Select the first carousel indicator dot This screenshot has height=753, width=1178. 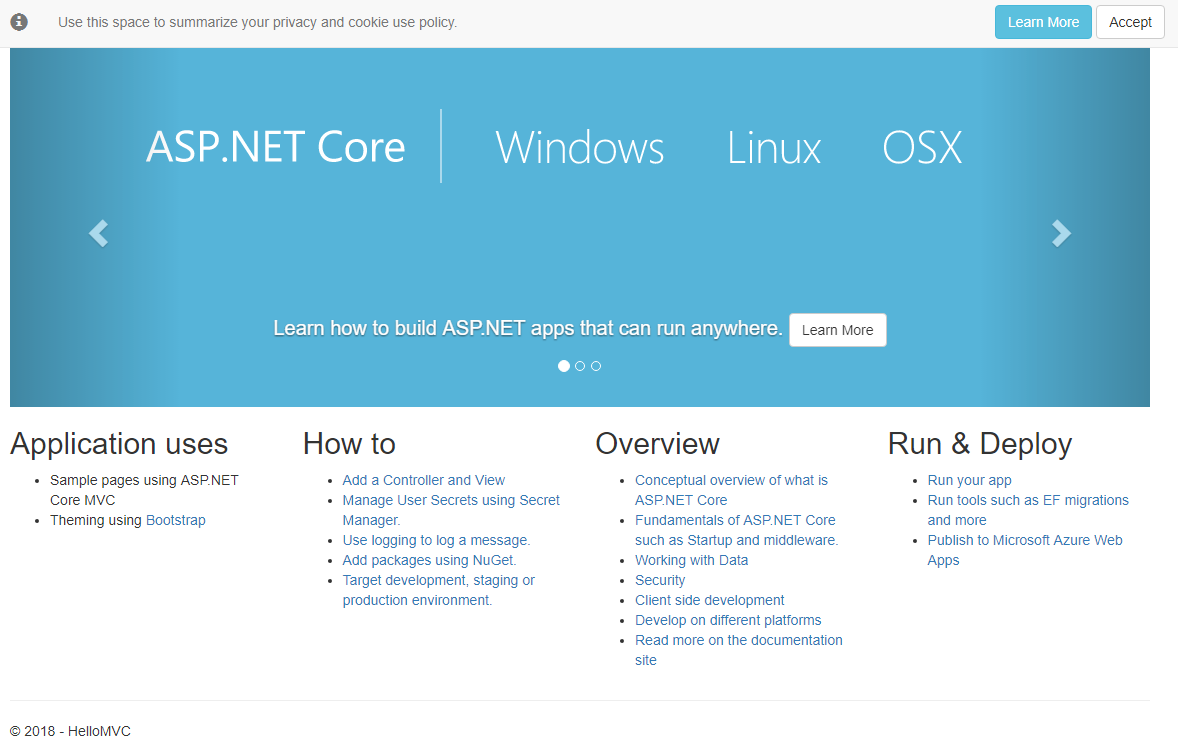coord(563,366)
